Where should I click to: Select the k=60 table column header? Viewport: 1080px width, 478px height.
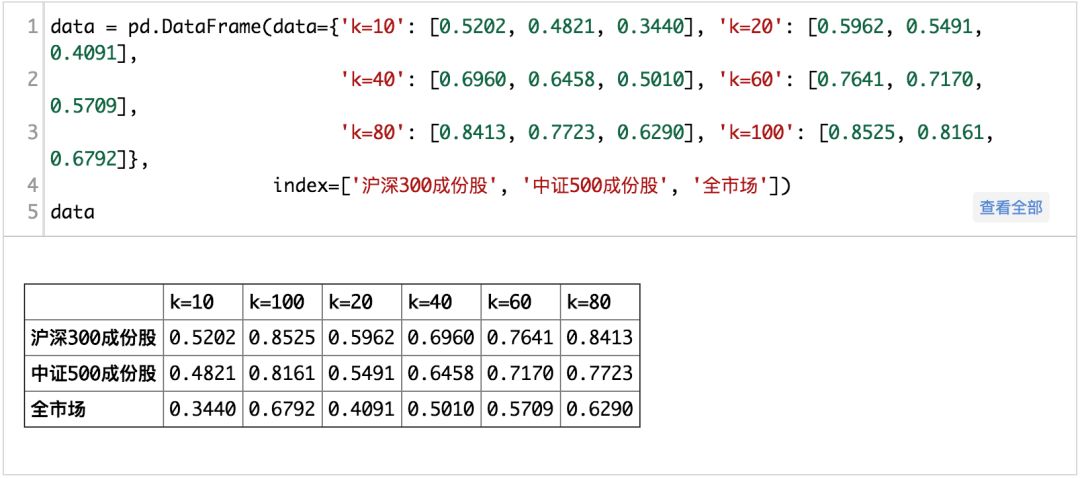click(x=520, y=302)
